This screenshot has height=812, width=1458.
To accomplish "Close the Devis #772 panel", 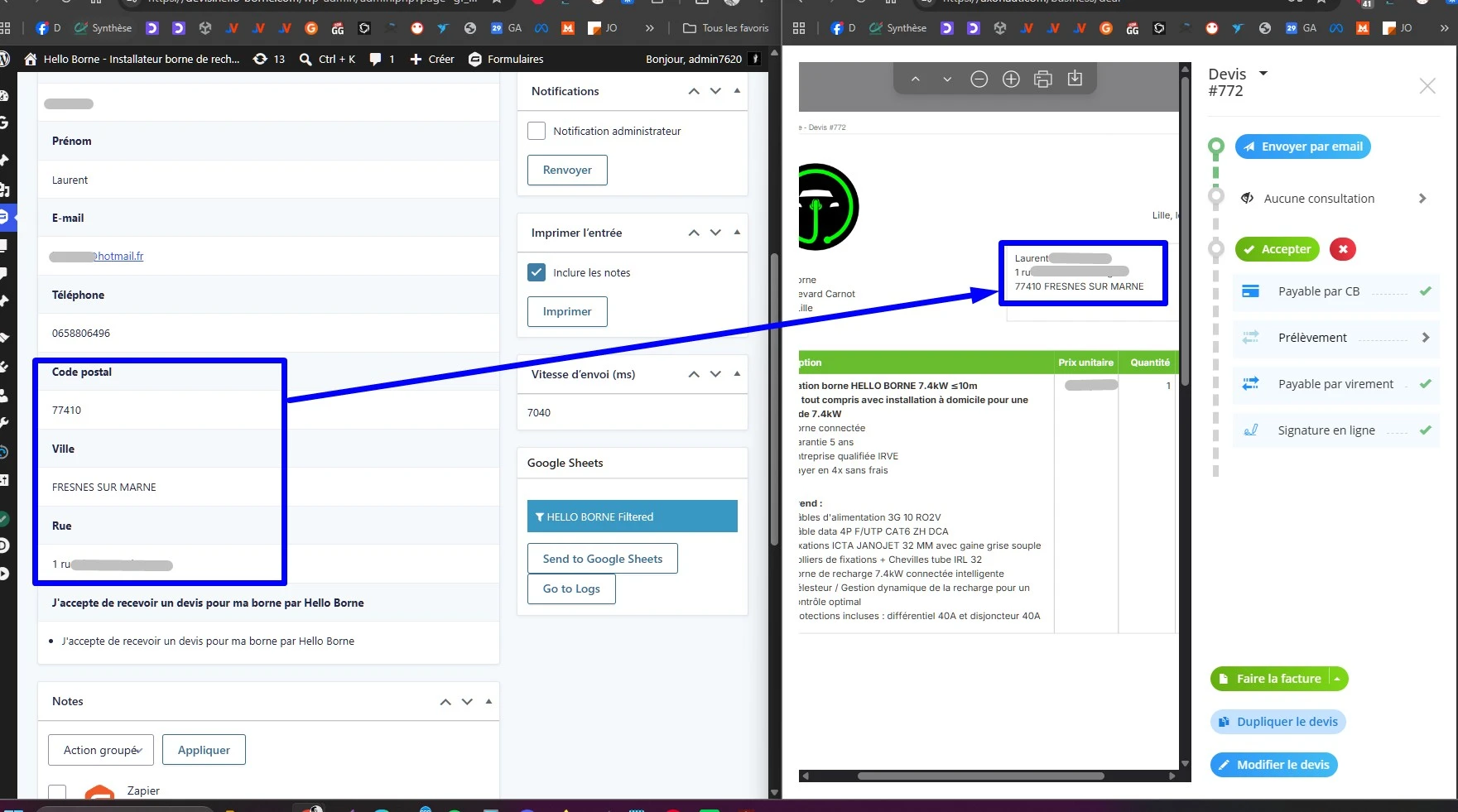I will point(1427,86).
